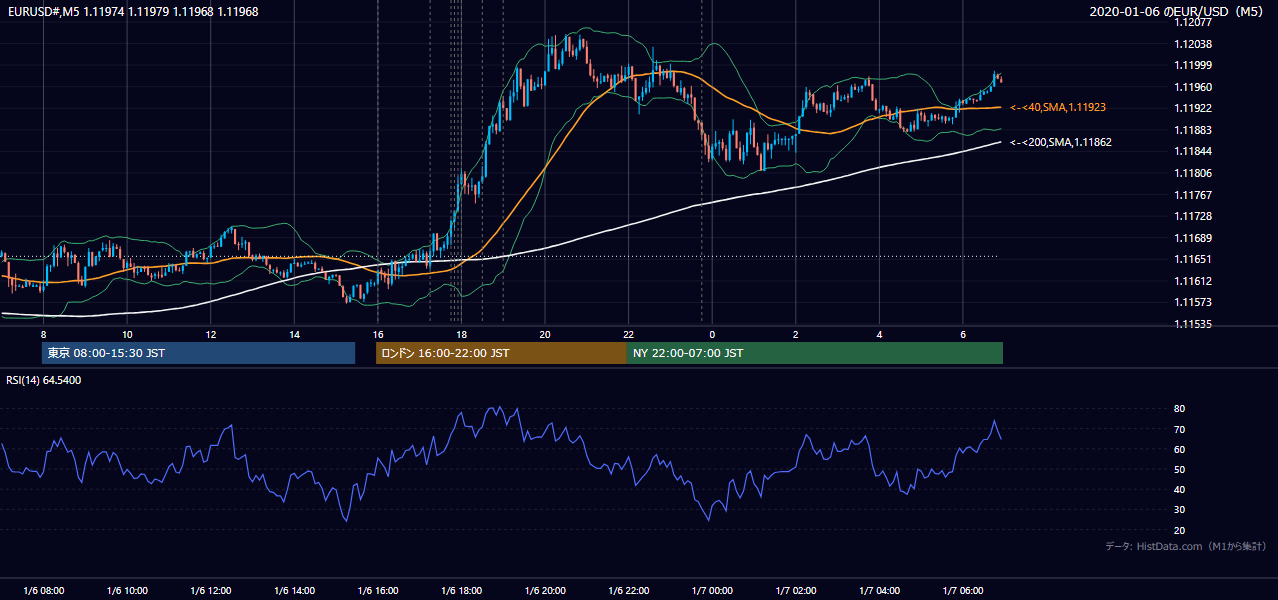This screenshot has width=1278, height=600.
Task: Click the 1/6 16:00 date label
Action: (x=377, y=590)
